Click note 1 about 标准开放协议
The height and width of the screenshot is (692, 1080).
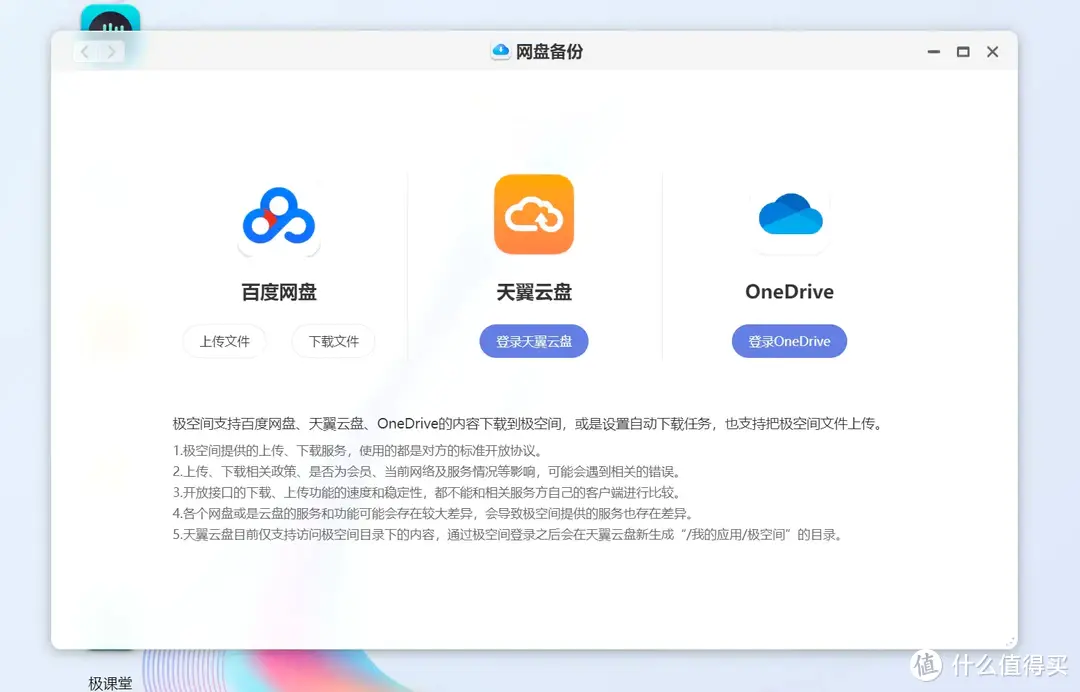[357, 451]
